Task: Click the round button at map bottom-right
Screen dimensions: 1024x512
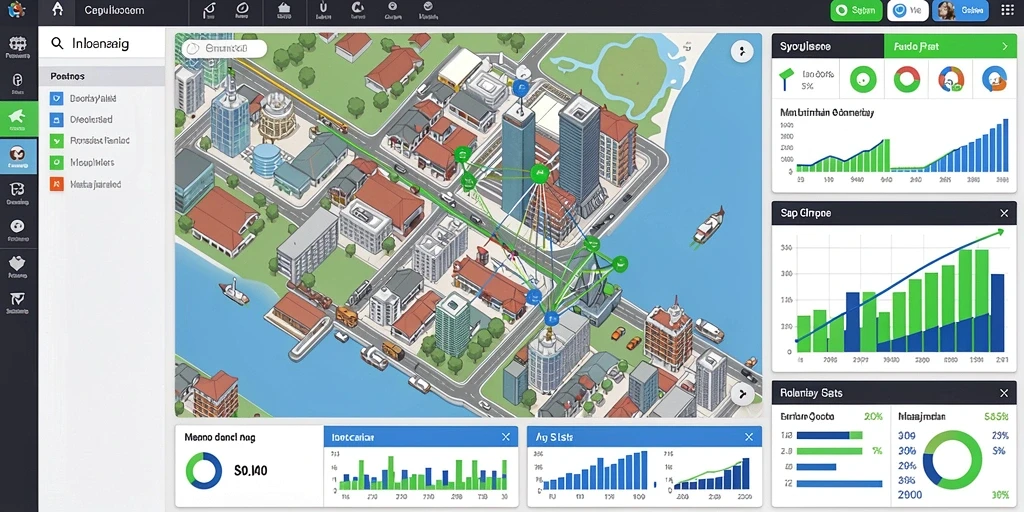Action: (x=742, y=393)
